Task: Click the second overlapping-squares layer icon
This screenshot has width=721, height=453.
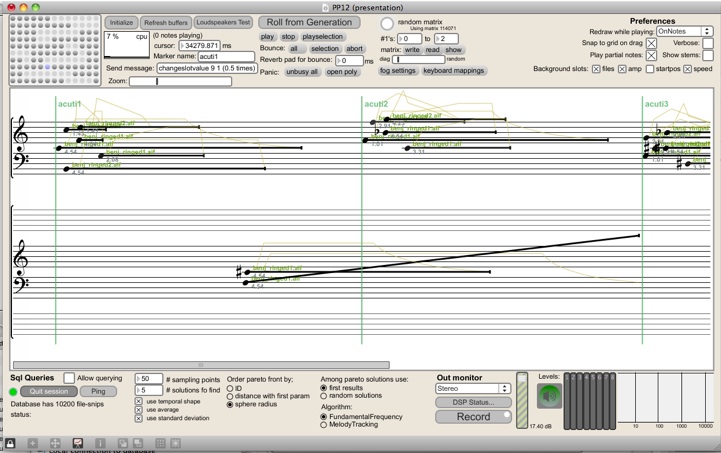Action: point(137,443)
